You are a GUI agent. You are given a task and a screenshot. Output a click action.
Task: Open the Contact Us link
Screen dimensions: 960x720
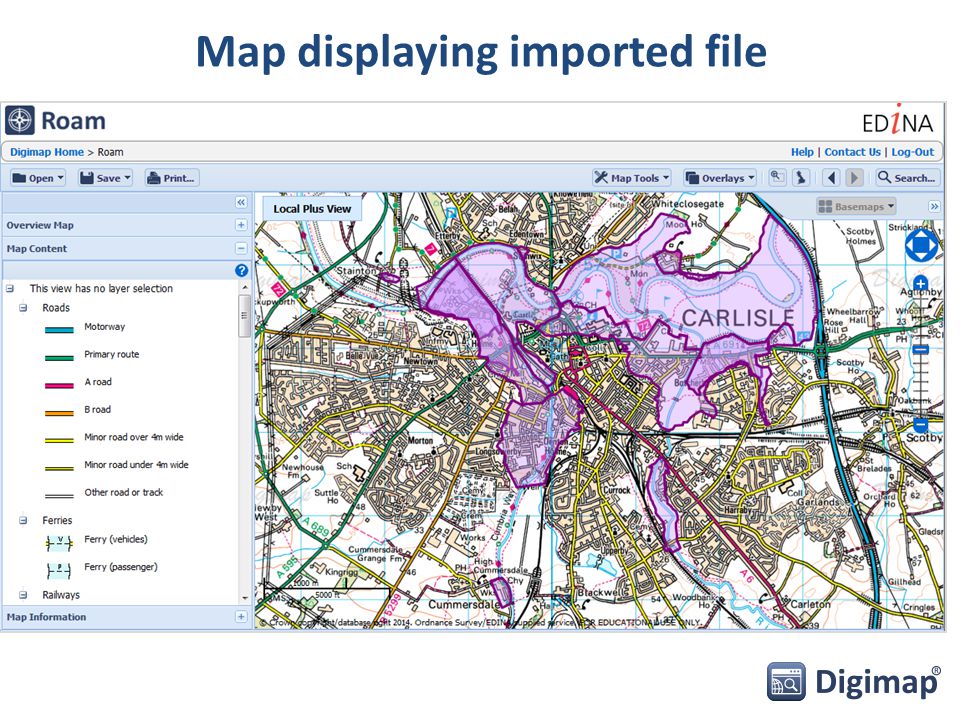tap(852, 152)
